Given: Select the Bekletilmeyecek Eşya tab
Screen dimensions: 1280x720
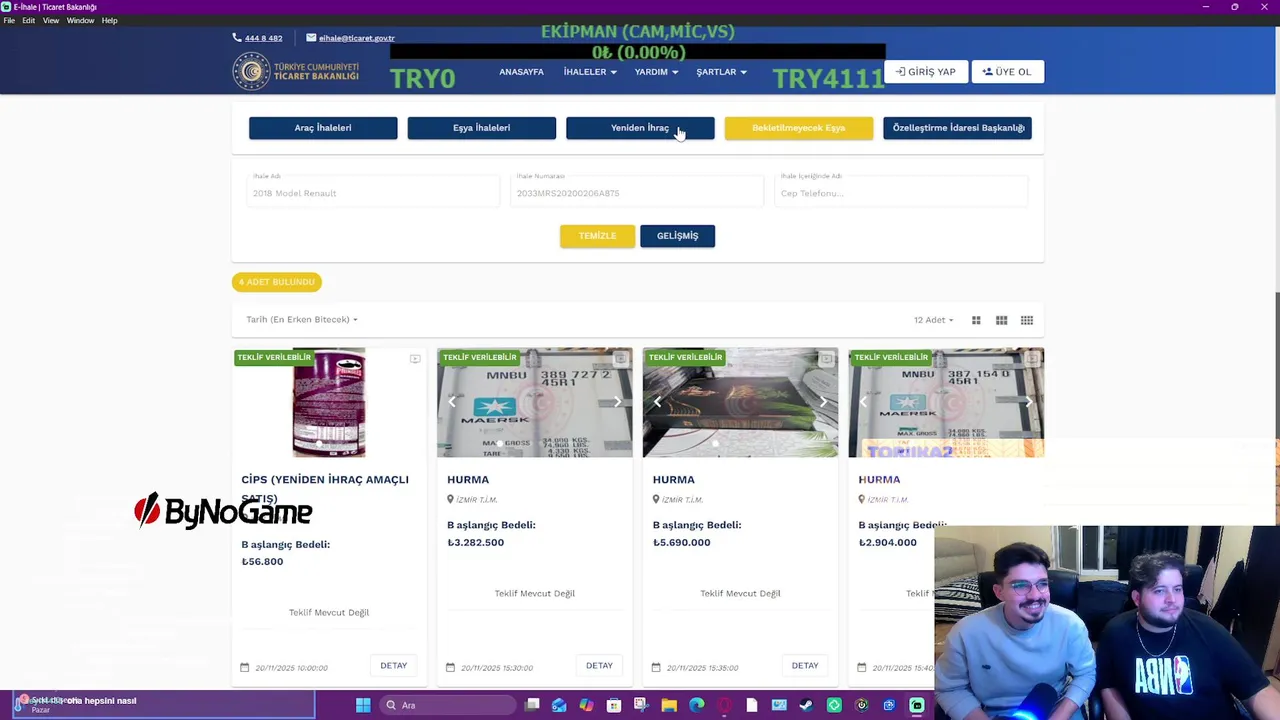Looking at the screenshot, I should [798, 128].
